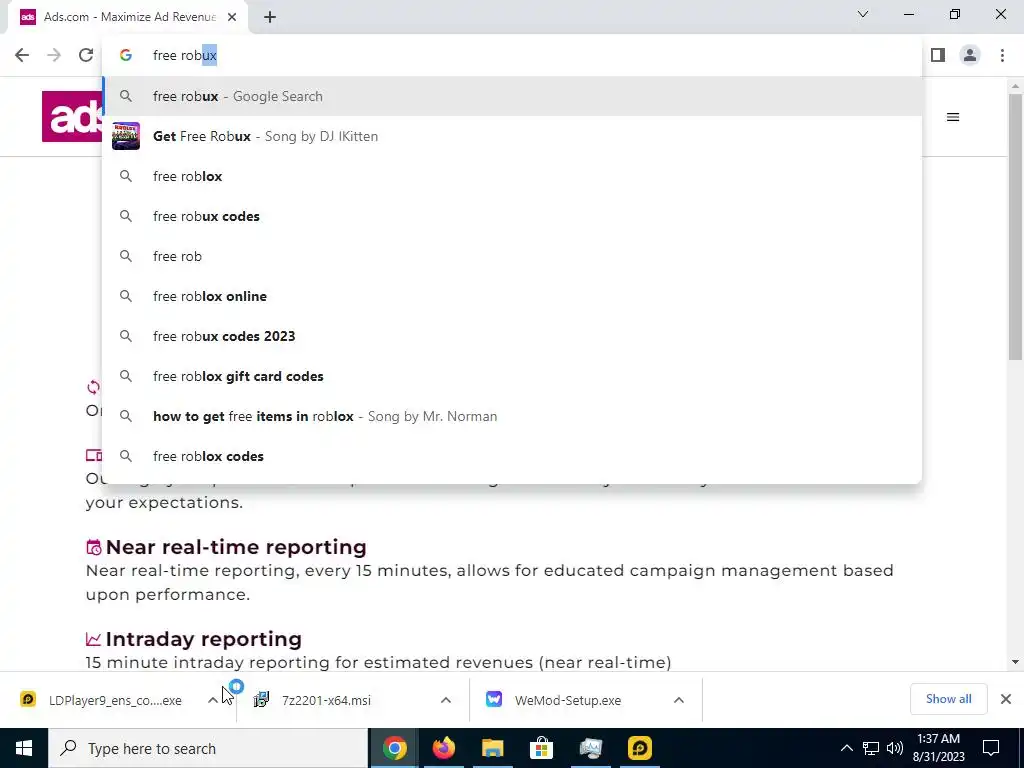Choose 'free robux - Google Search' suggestion
1024x768 pixels.
coord(513,96)
